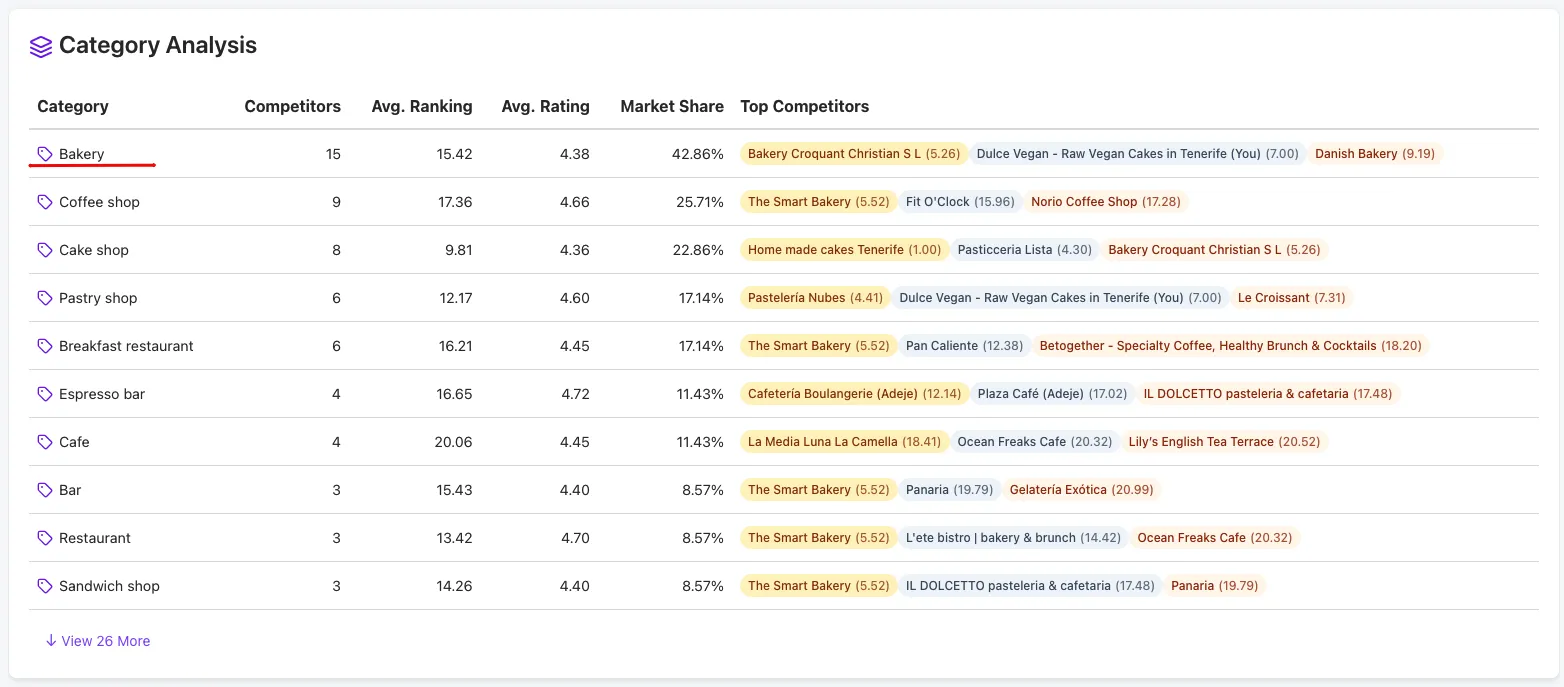Click the 25.71% market share value
Screen dimensions: 1564x687
coord(699,202)
